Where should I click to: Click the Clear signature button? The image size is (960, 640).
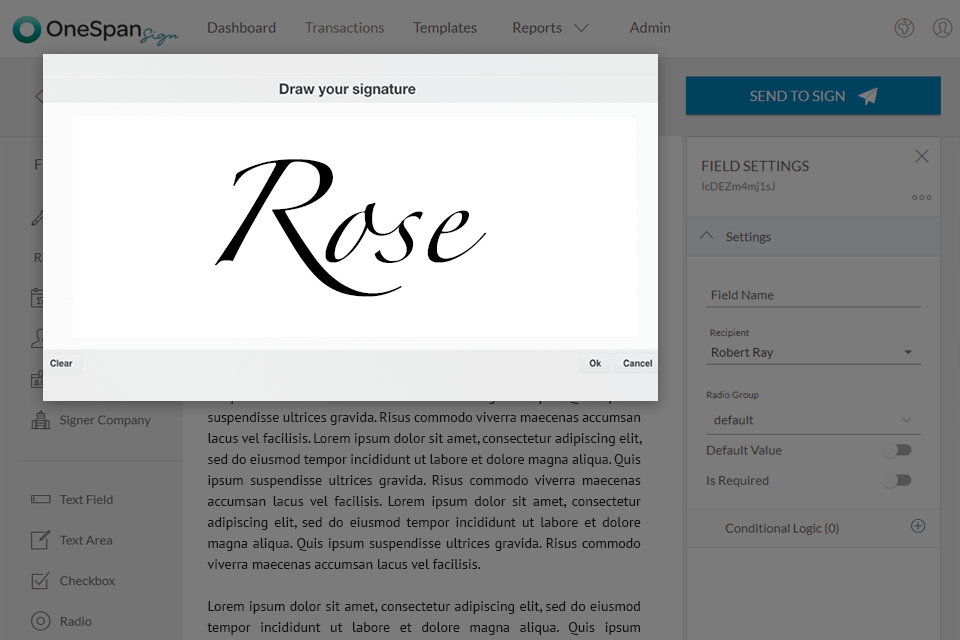61,363
